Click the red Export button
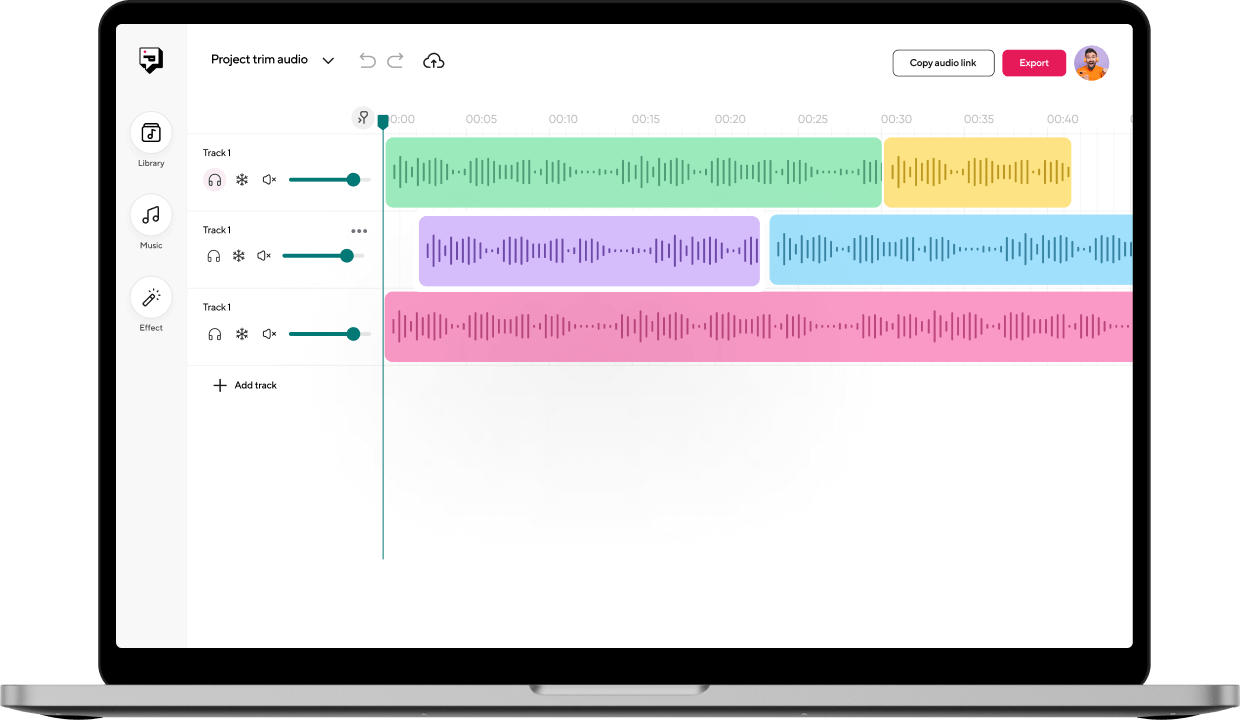This screenshot has width=1240, height=720. [1034, 63]
